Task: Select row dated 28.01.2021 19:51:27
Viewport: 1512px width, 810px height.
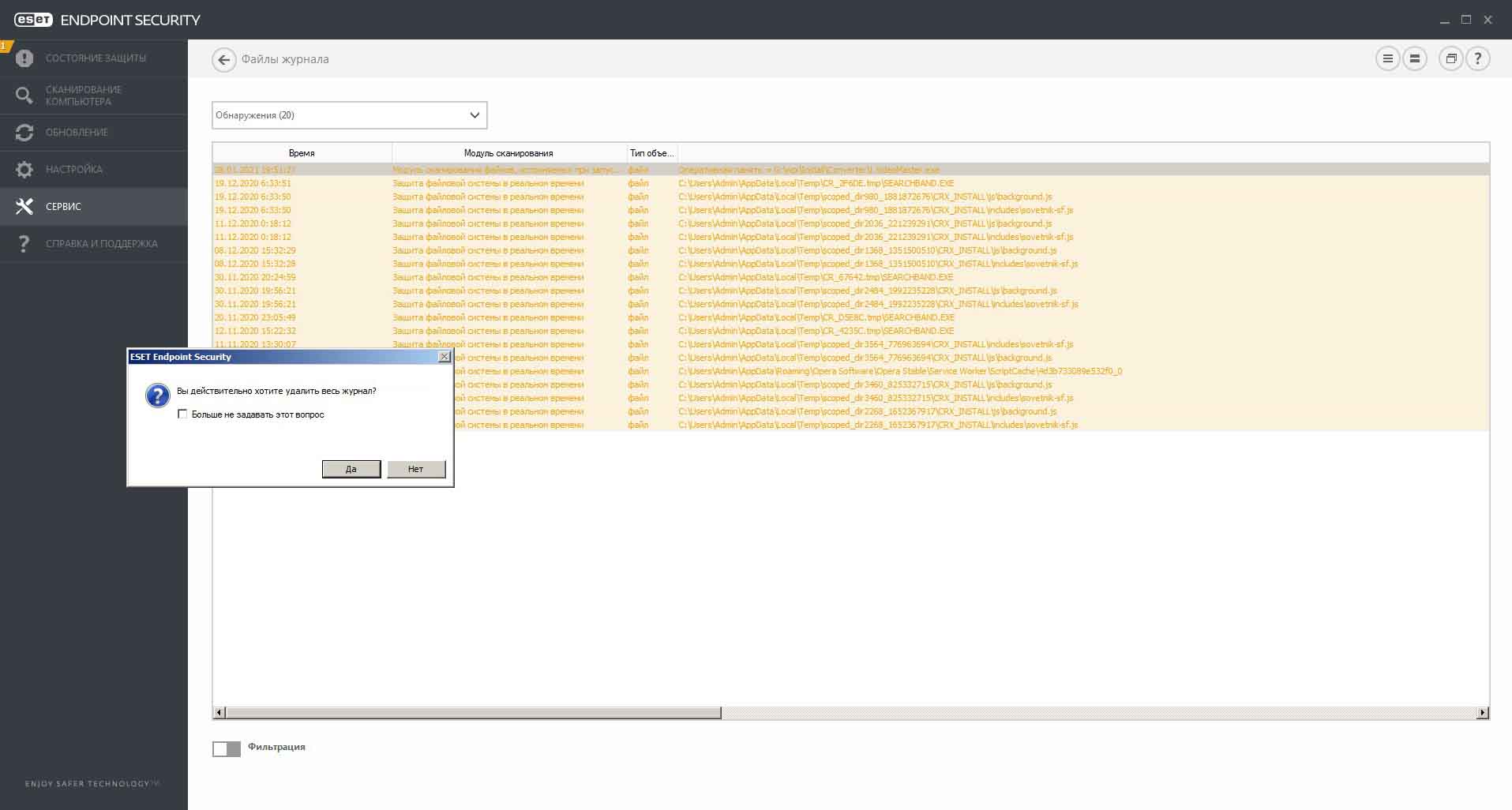Action: (850, 170)
